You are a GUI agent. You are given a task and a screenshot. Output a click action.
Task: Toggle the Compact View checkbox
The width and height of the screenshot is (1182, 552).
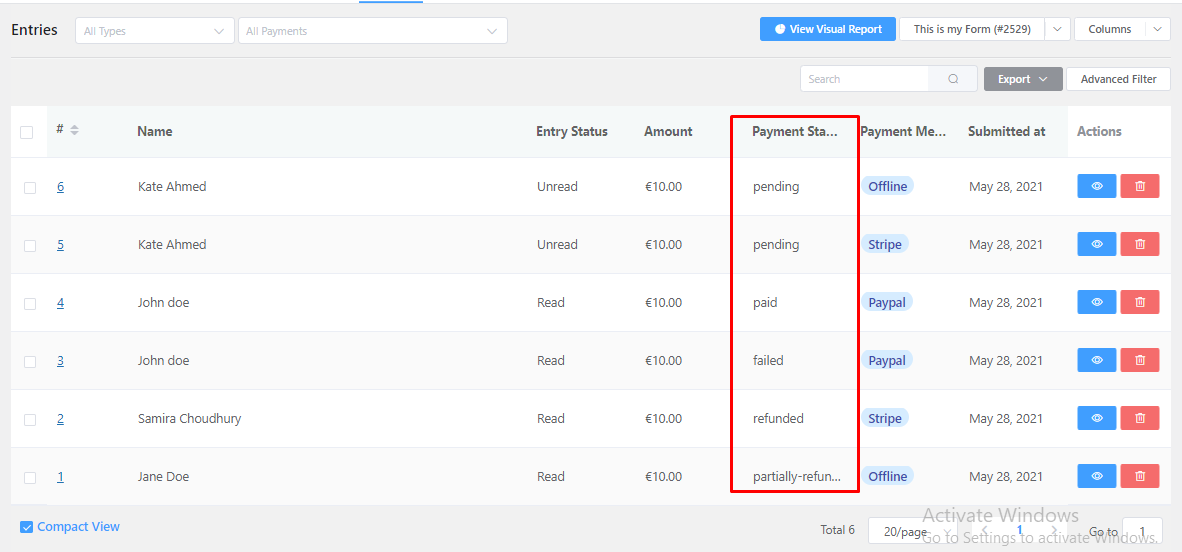(27, 527)
